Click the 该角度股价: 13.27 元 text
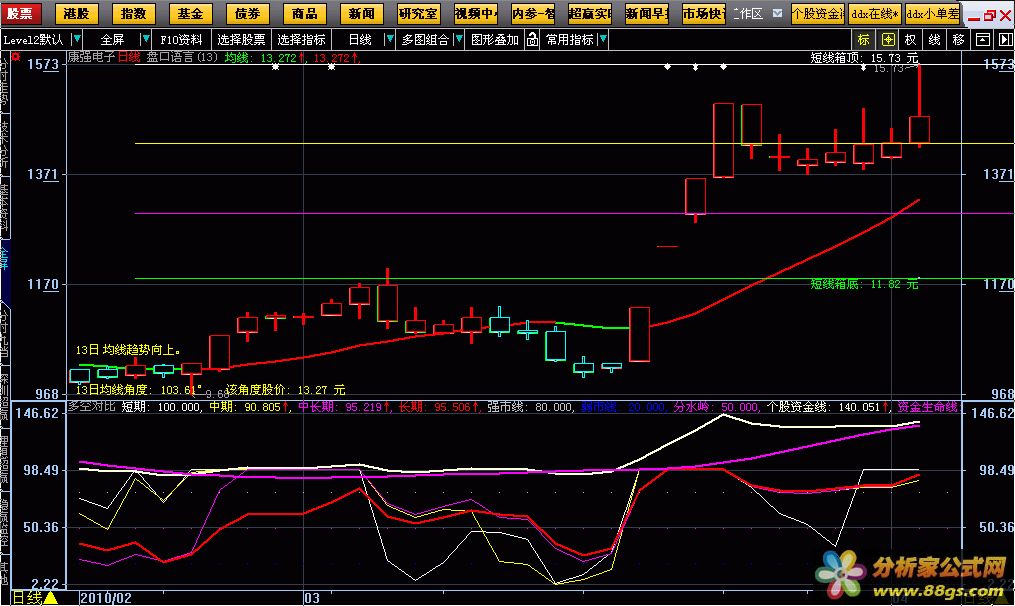 click(285, 390)
